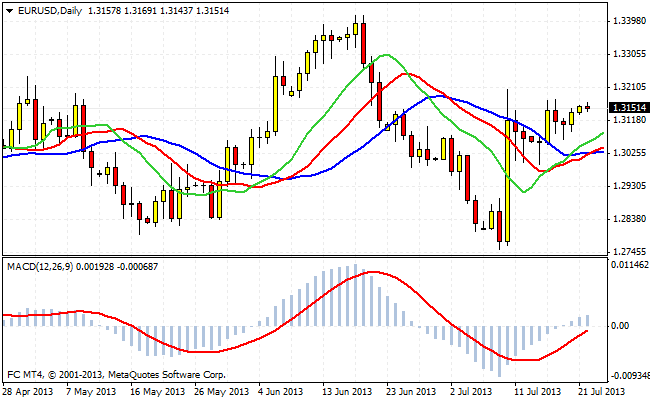The height and width of the screenshot is (400, 650).
Task: Select the 2 Jul 2013 date label
Action: 471,392
